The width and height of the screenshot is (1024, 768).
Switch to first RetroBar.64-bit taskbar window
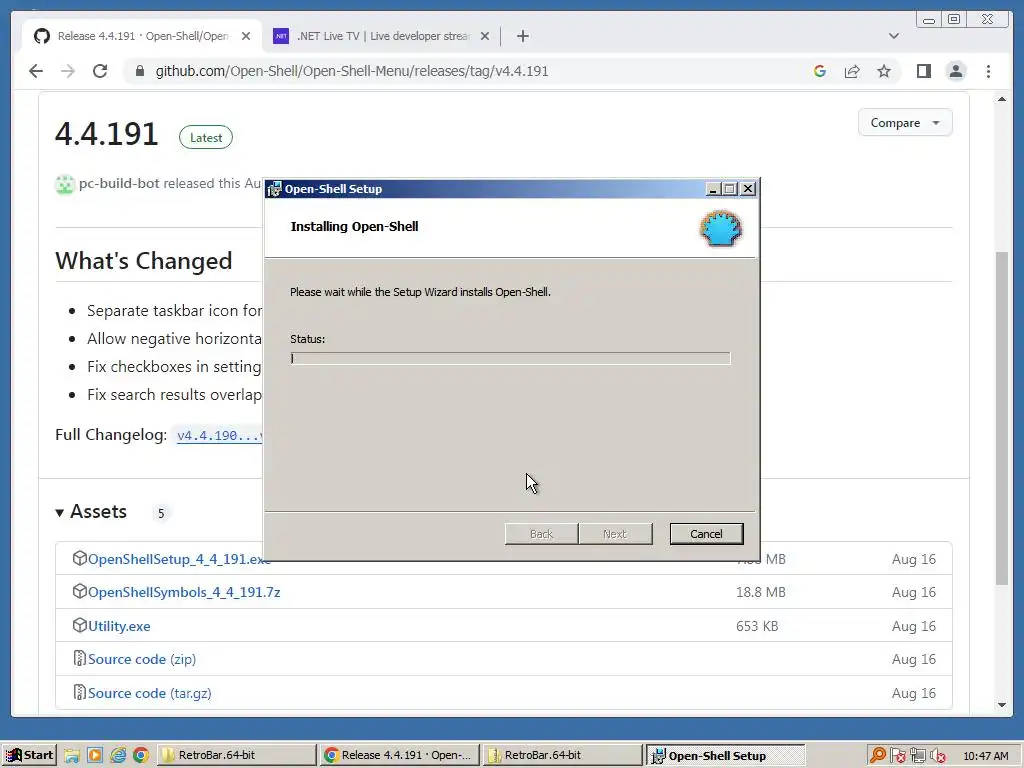pyautogui.click(x=236, y=756)
